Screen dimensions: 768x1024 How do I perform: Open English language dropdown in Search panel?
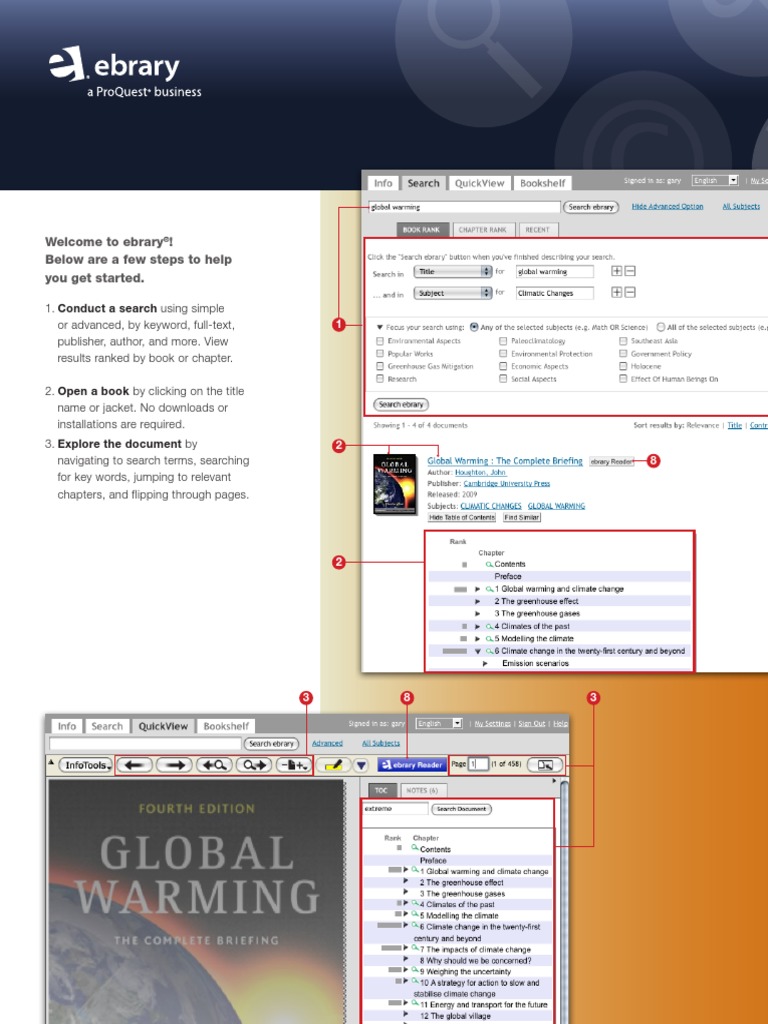(x=715, y=180)
